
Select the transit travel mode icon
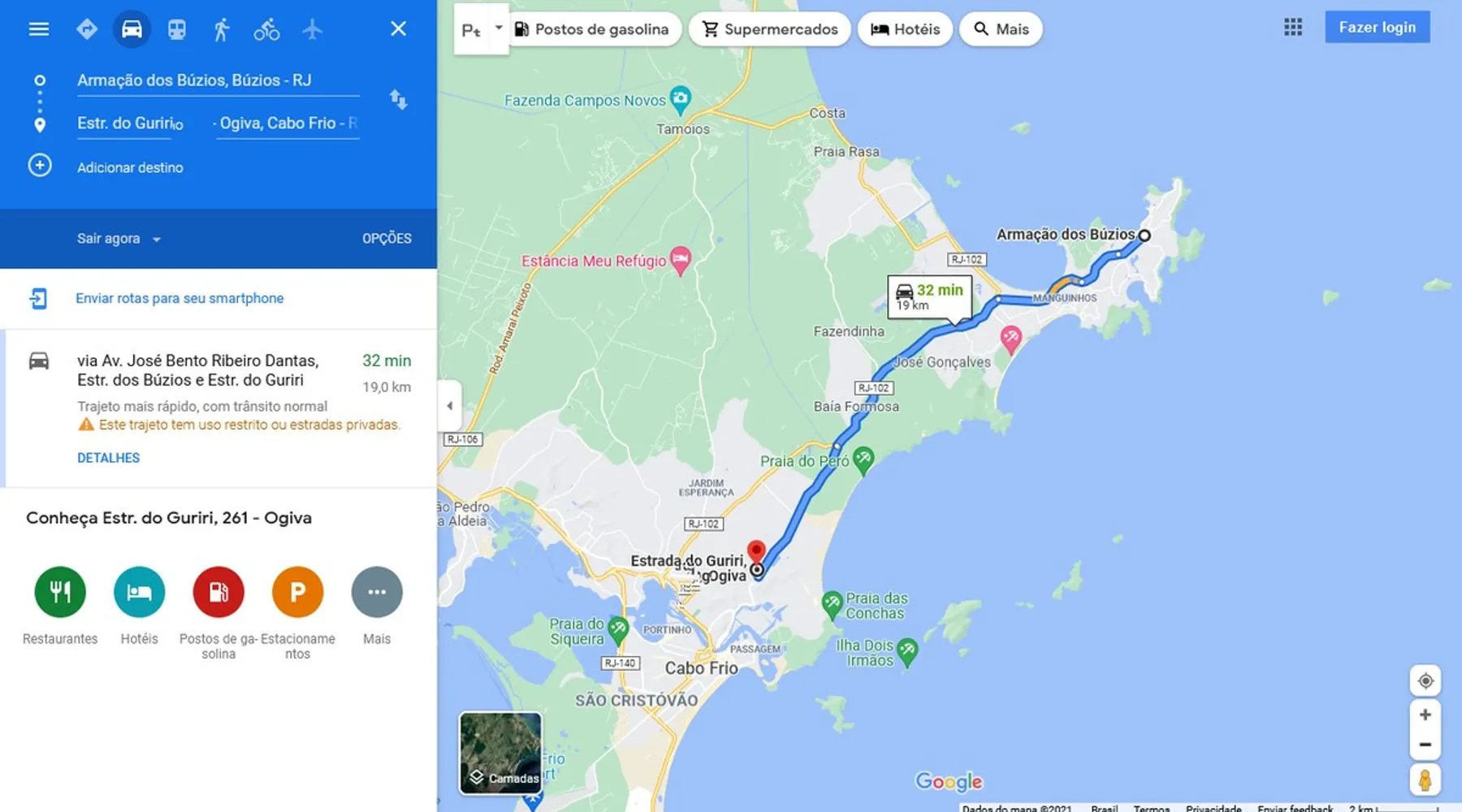[x=177, y=29]
